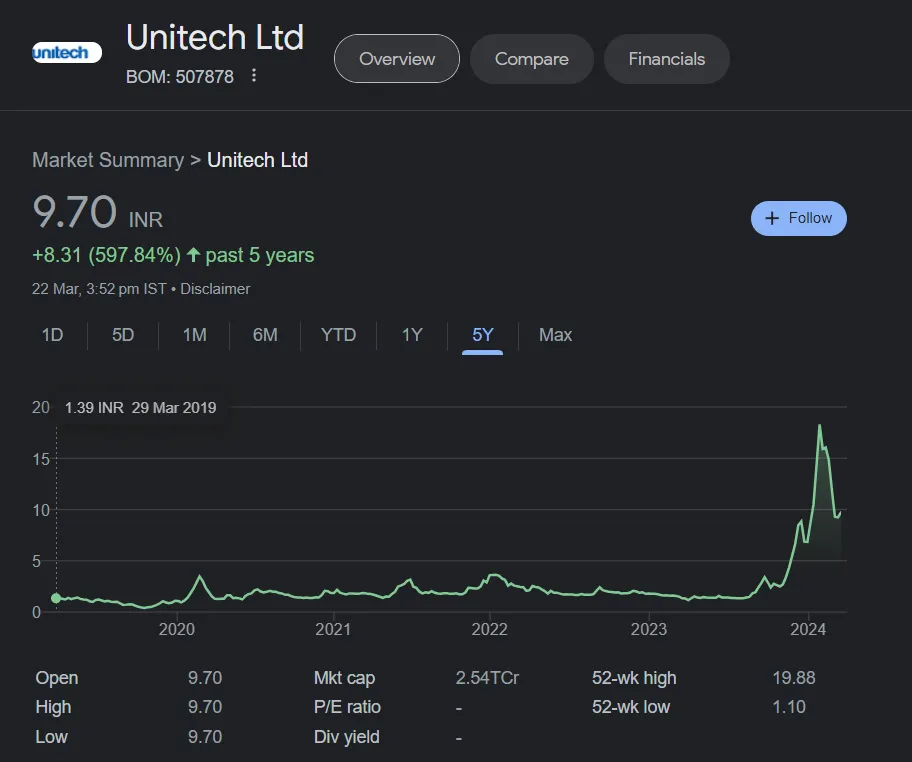The height and width of the screenshot is (762, 912).
Task: Click the Unitech logo icon
Action: 67,53
